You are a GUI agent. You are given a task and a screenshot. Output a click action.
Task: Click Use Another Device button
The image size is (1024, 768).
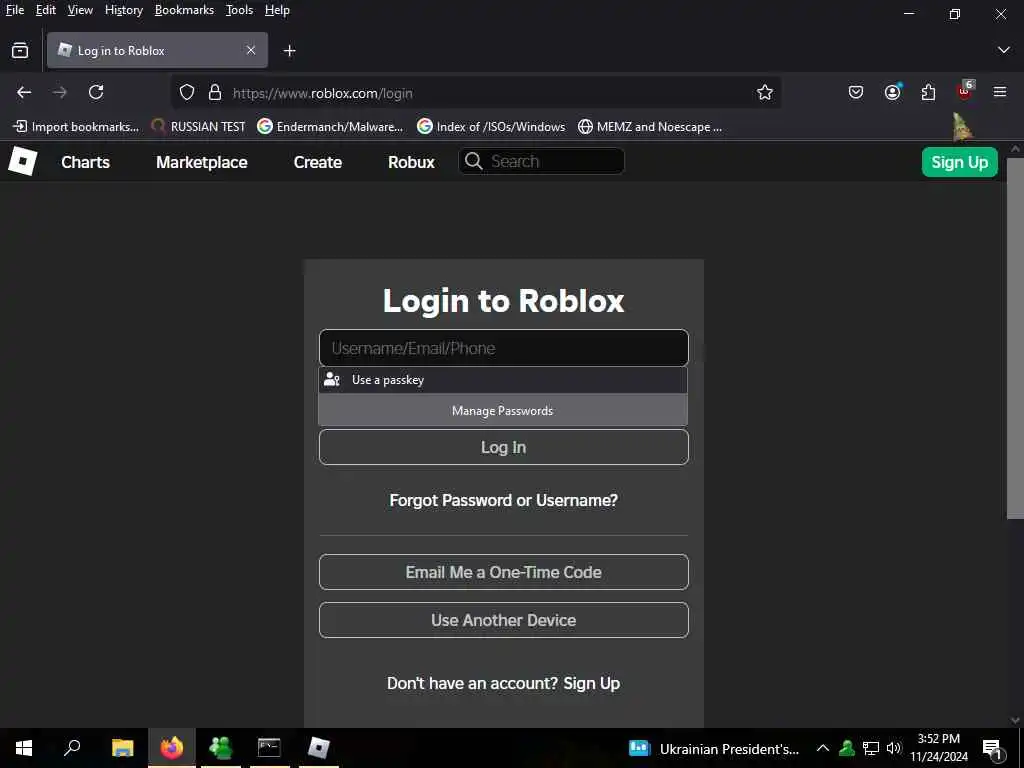tap(504, 620)
